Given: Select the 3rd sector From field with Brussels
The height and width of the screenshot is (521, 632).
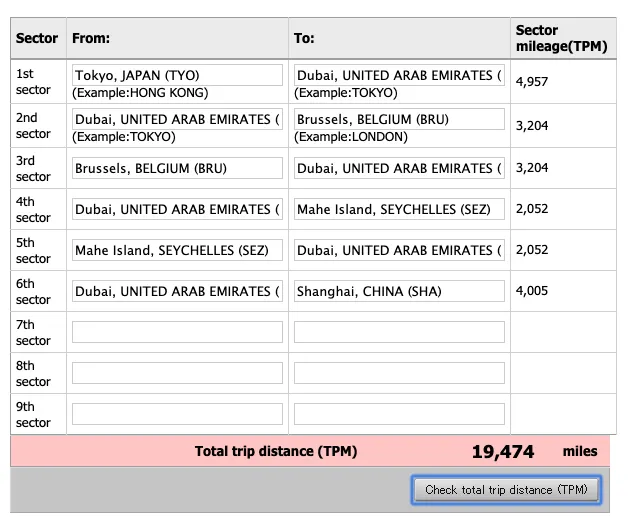Looking at the screenshot, I should pos(177,169).
